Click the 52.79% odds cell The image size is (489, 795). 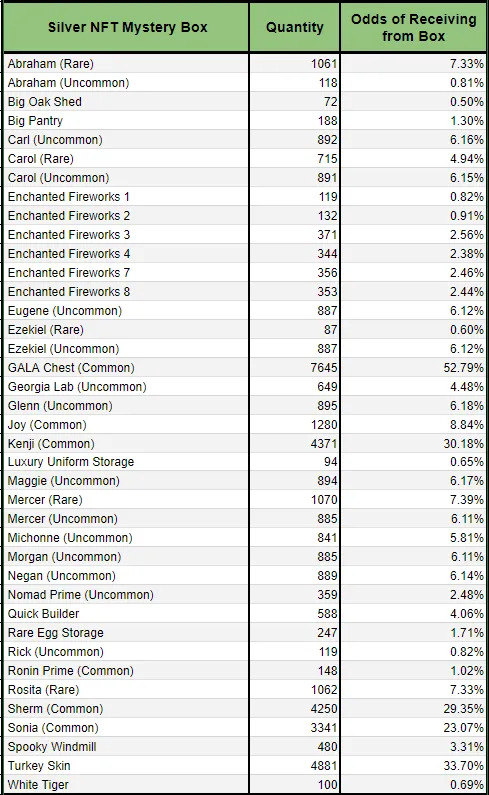tap(413, 368)
